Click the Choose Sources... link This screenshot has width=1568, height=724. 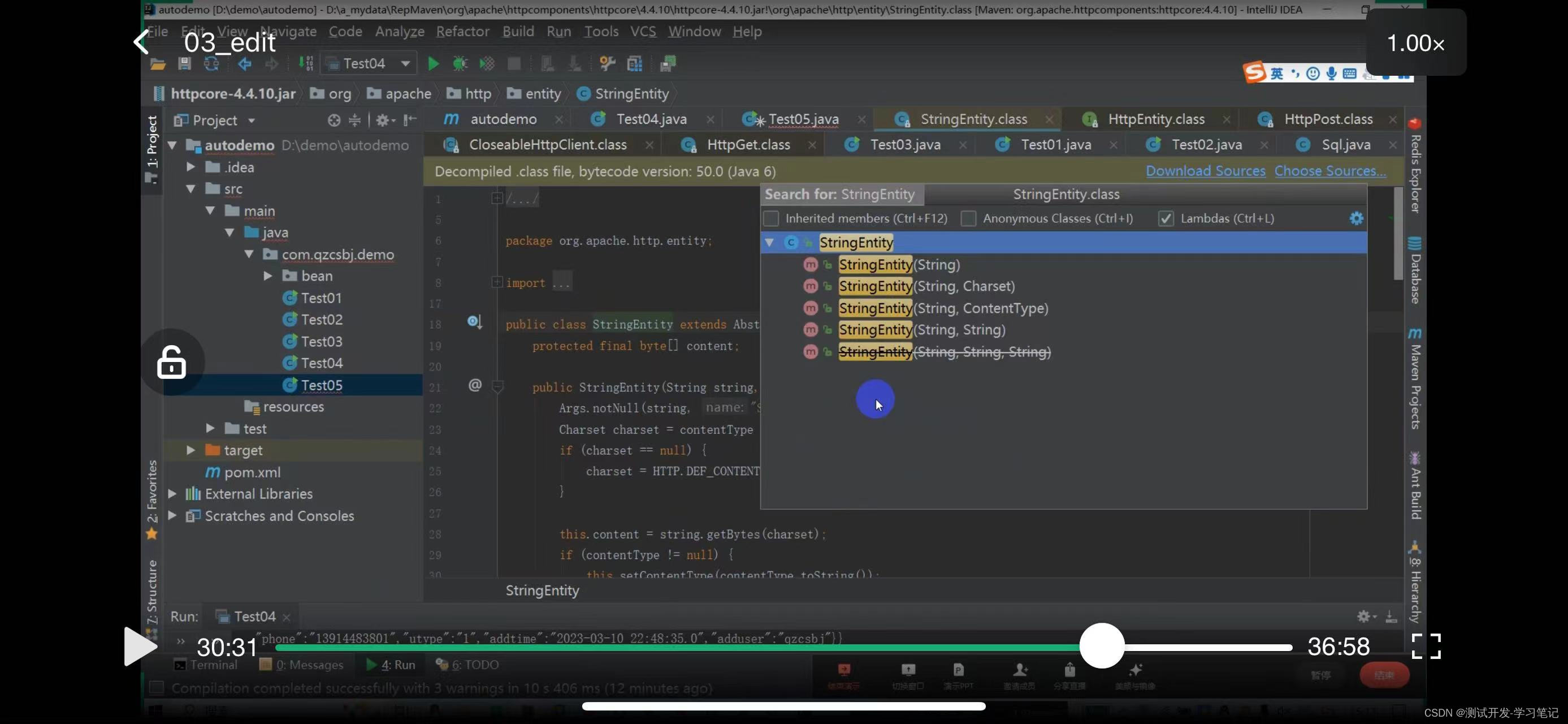[x=1330, y=171]
